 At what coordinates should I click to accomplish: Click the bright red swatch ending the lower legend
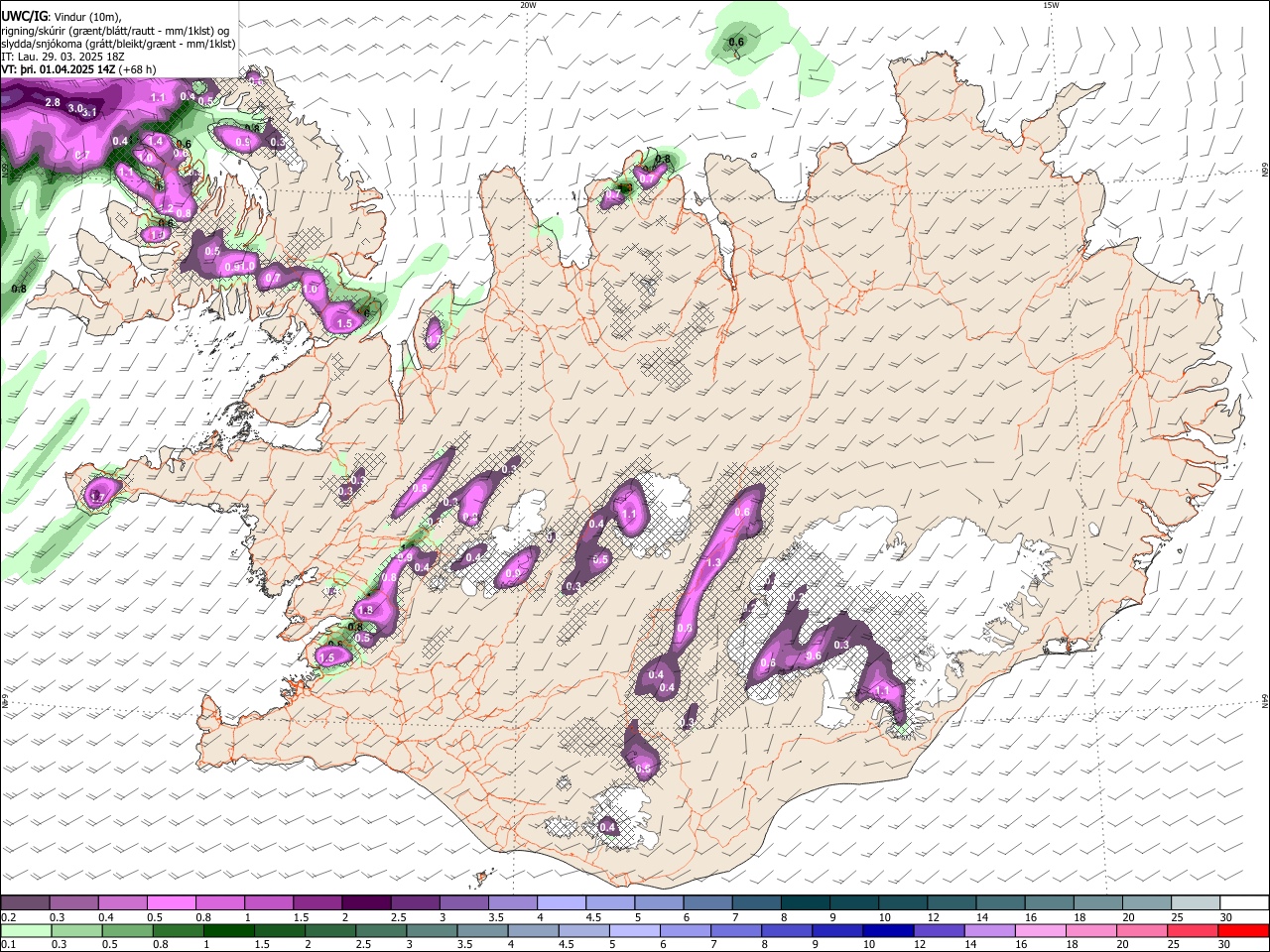click(1244, 930)
